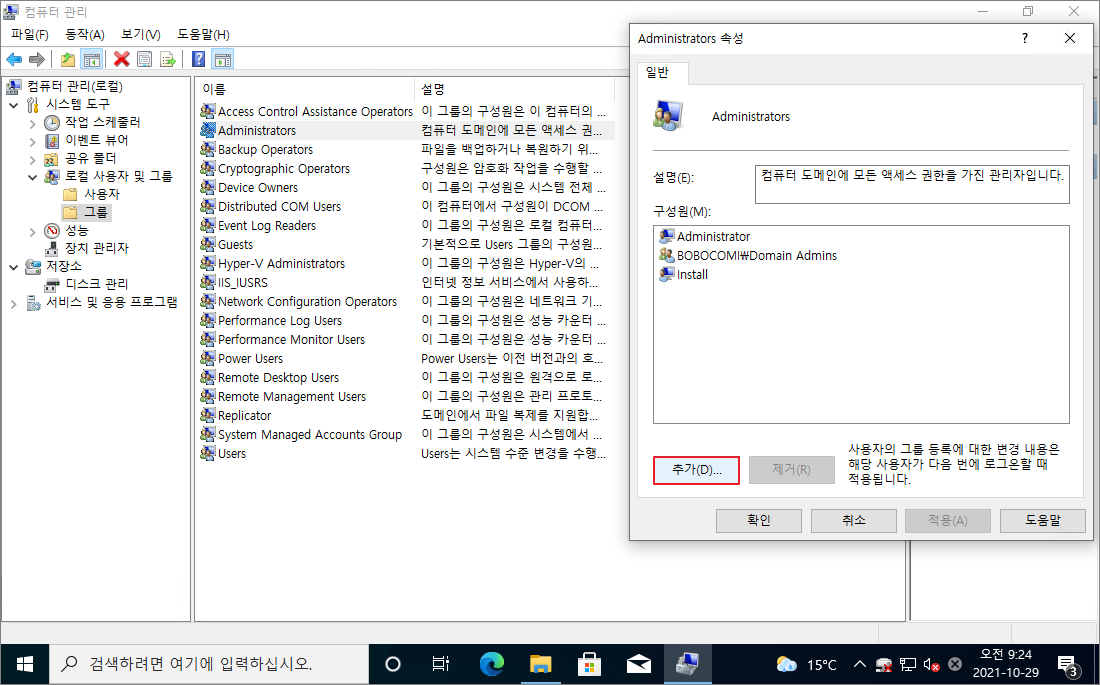Viewport: 1100px width, 685px height.
Task: Open File Explorer from the taskbar
Action: pyautogui.click(x=540, y=664)
